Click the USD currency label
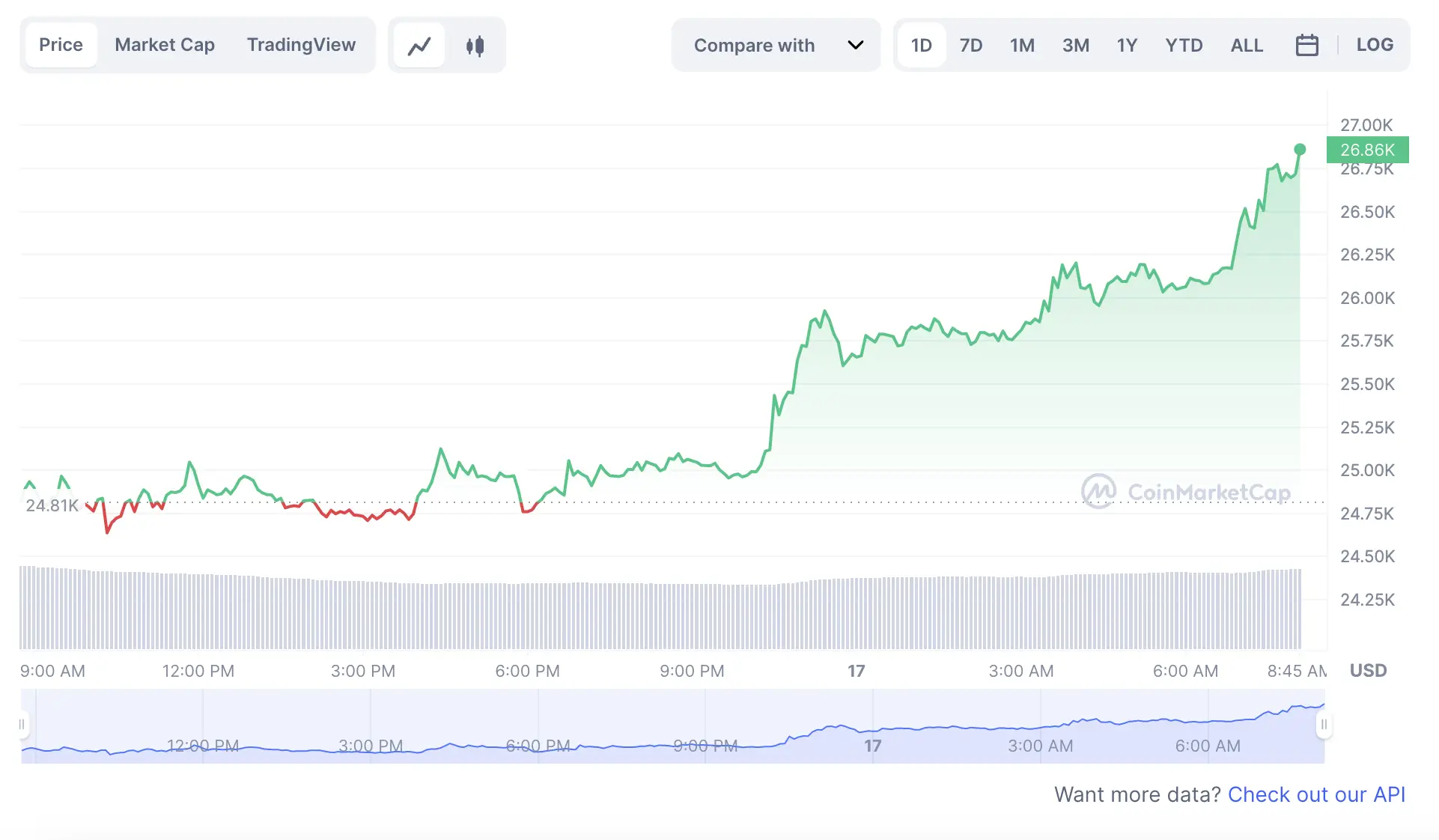The width and height of the screenshot is (1439, 840). click(x=1368, y=671)
